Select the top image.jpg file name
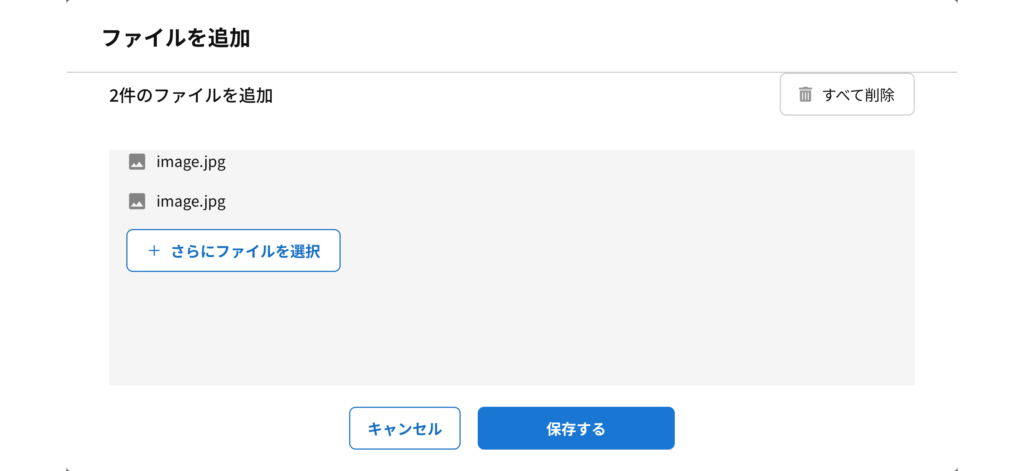 (x=191, y=161)
